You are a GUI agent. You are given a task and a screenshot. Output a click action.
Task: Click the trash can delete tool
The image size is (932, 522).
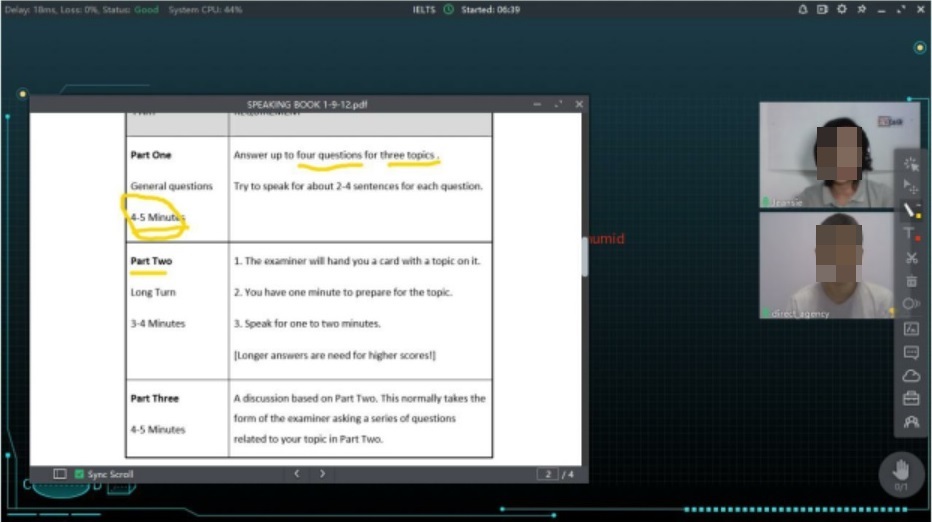point(911,281)
